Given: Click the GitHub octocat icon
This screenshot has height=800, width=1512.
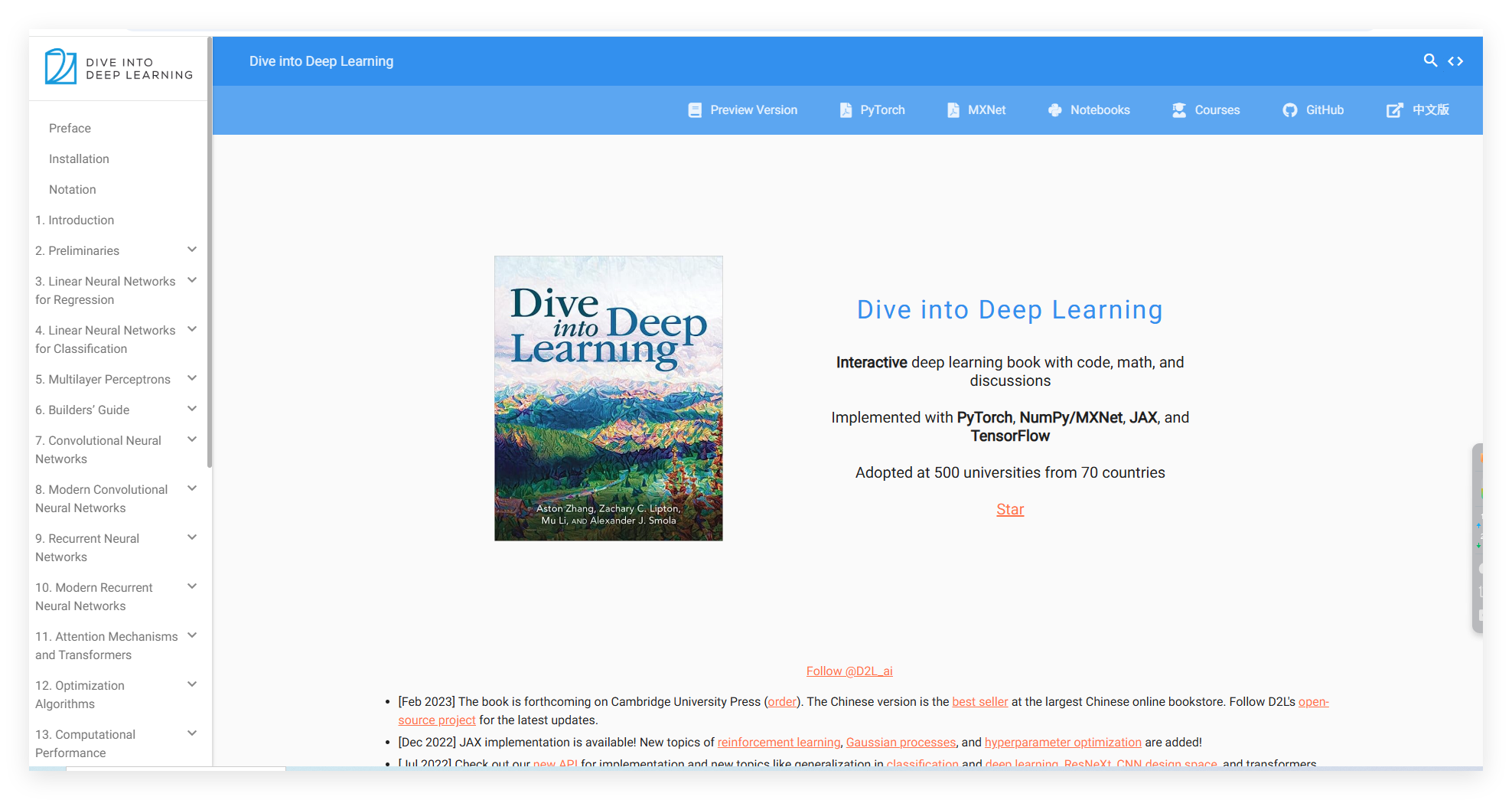Looking at the screenshot, I should (x=1290, y=110).
